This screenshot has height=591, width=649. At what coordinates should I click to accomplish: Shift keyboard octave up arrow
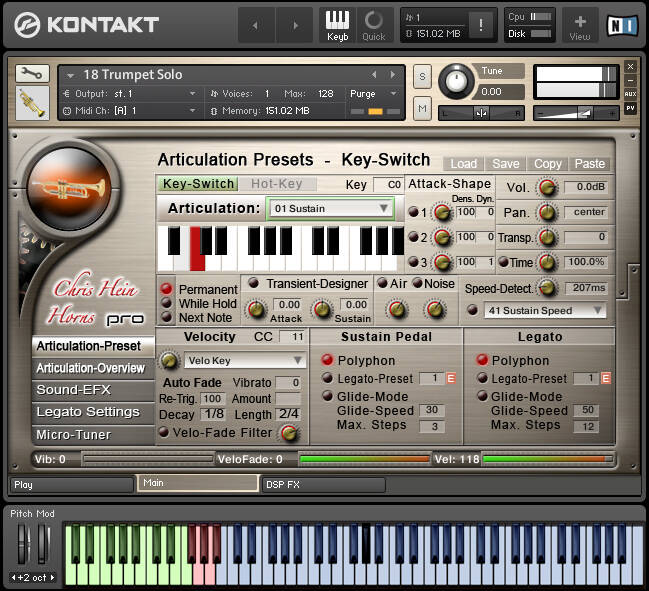point(52,577)
